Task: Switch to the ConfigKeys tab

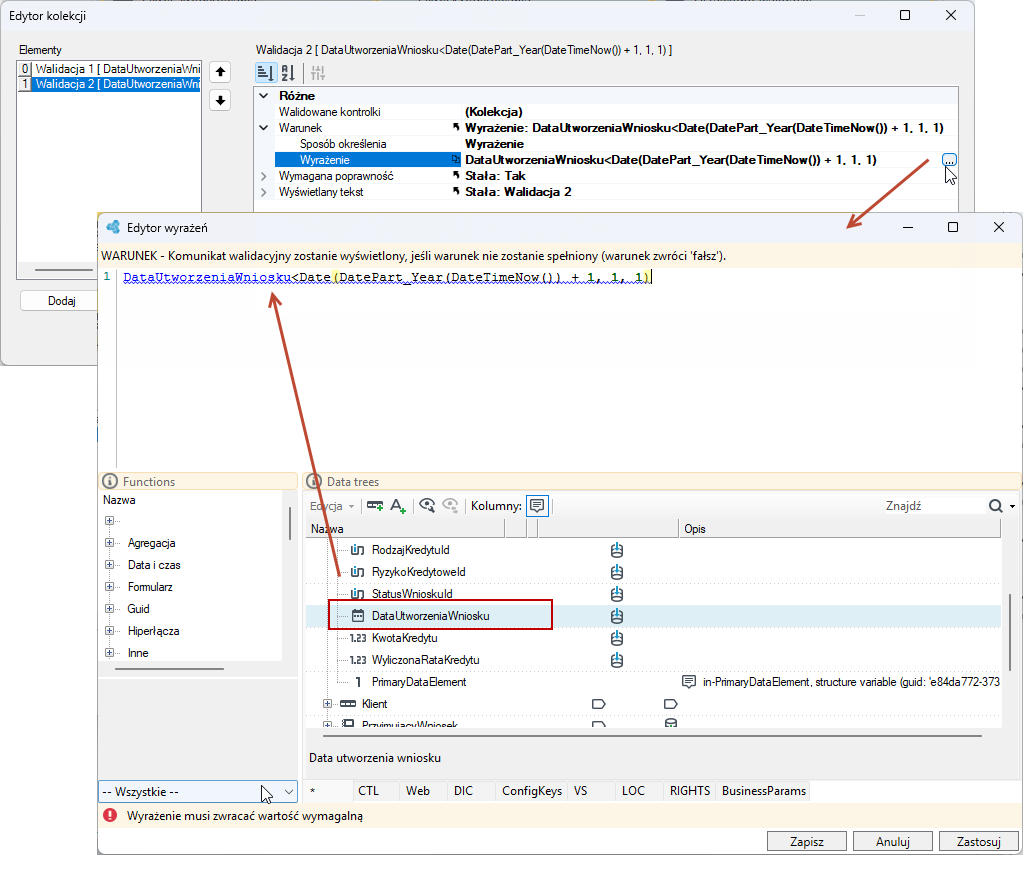Action: point(532,791)
